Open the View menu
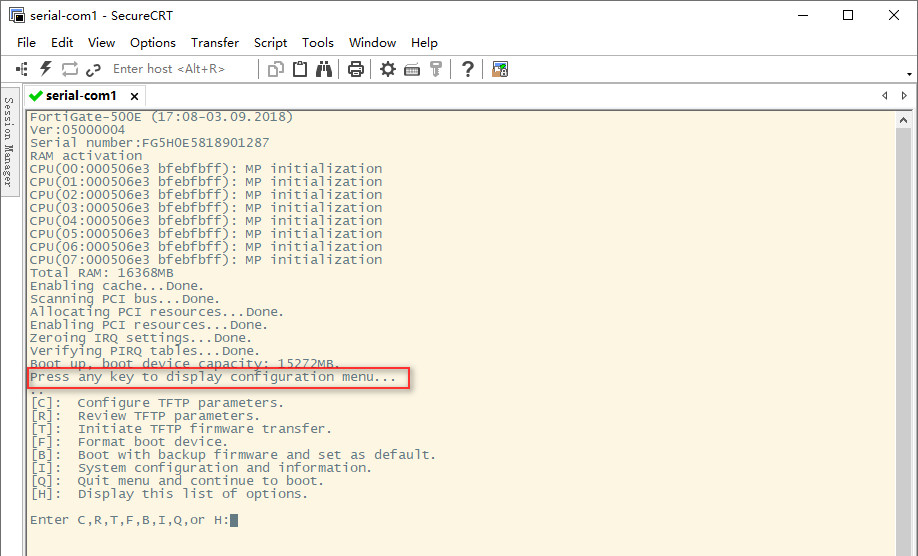Image resolution: width=918 pixels, height=556 pixels. tap(101, 43)
